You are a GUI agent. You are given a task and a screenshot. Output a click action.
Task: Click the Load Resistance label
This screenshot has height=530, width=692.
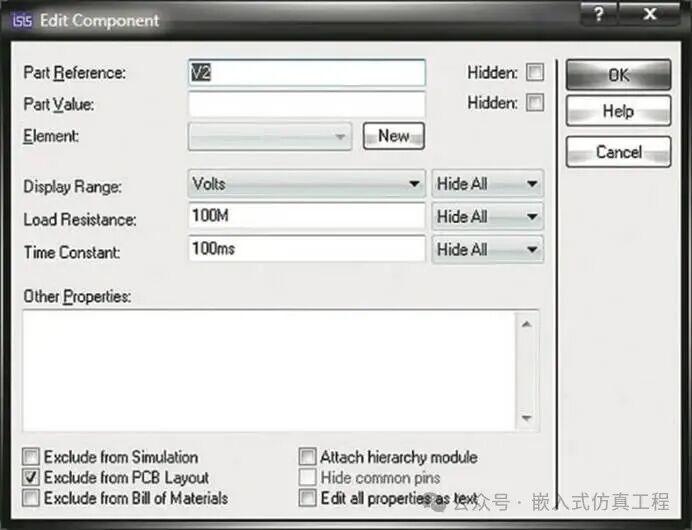(80, 219)
